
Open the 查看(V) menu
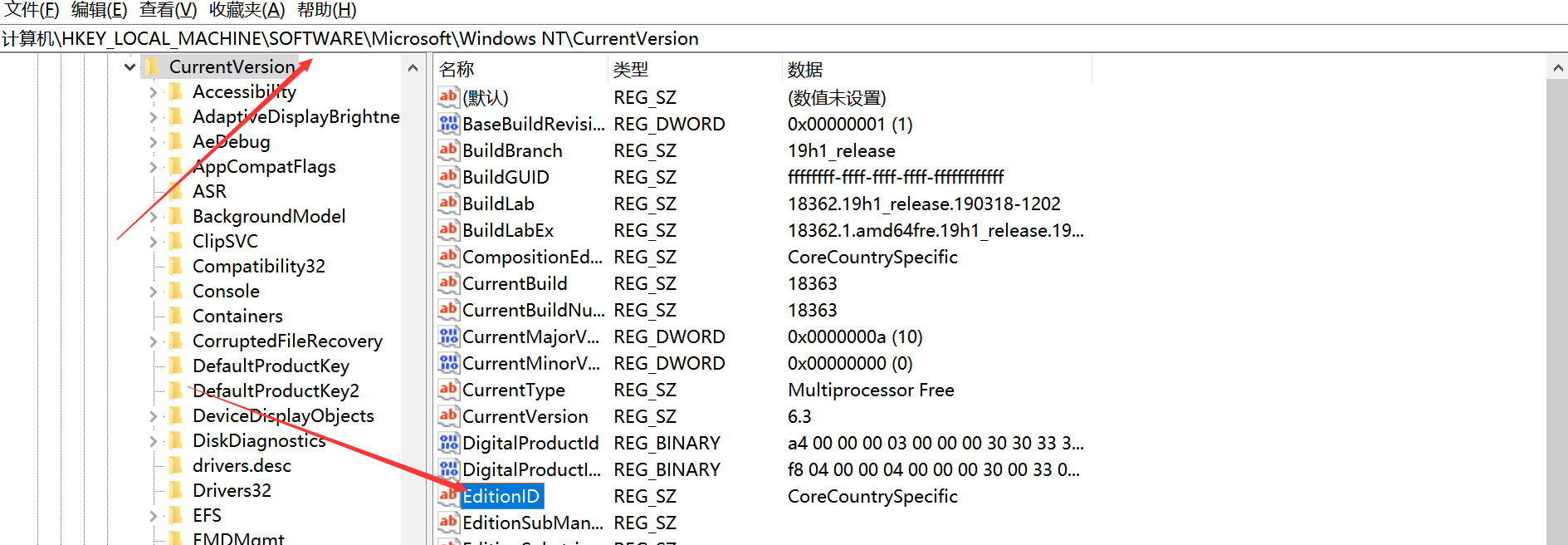coord(169,10)
